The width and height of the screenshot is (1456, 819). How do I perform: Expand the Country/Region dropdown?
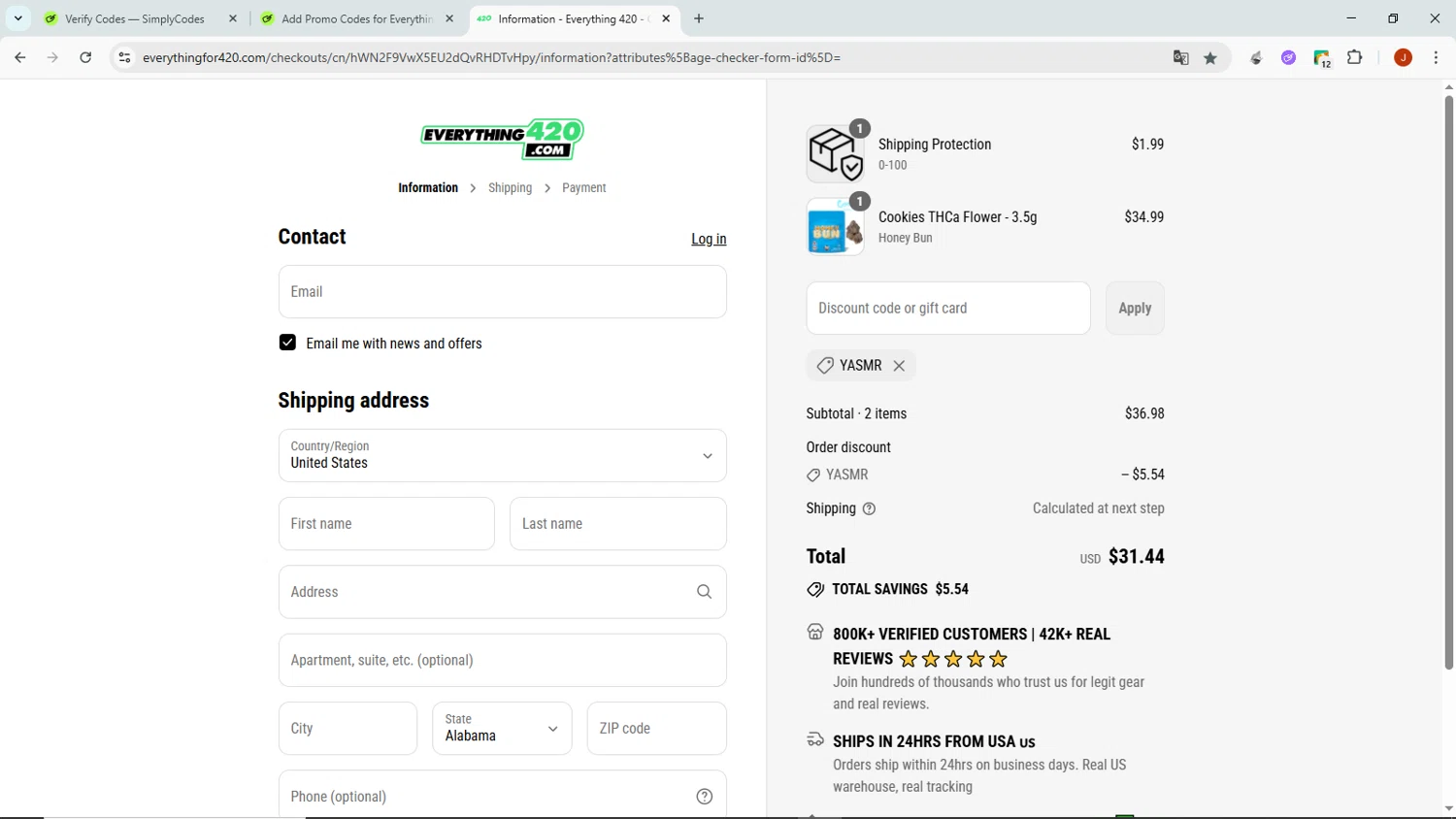point(502,455)
